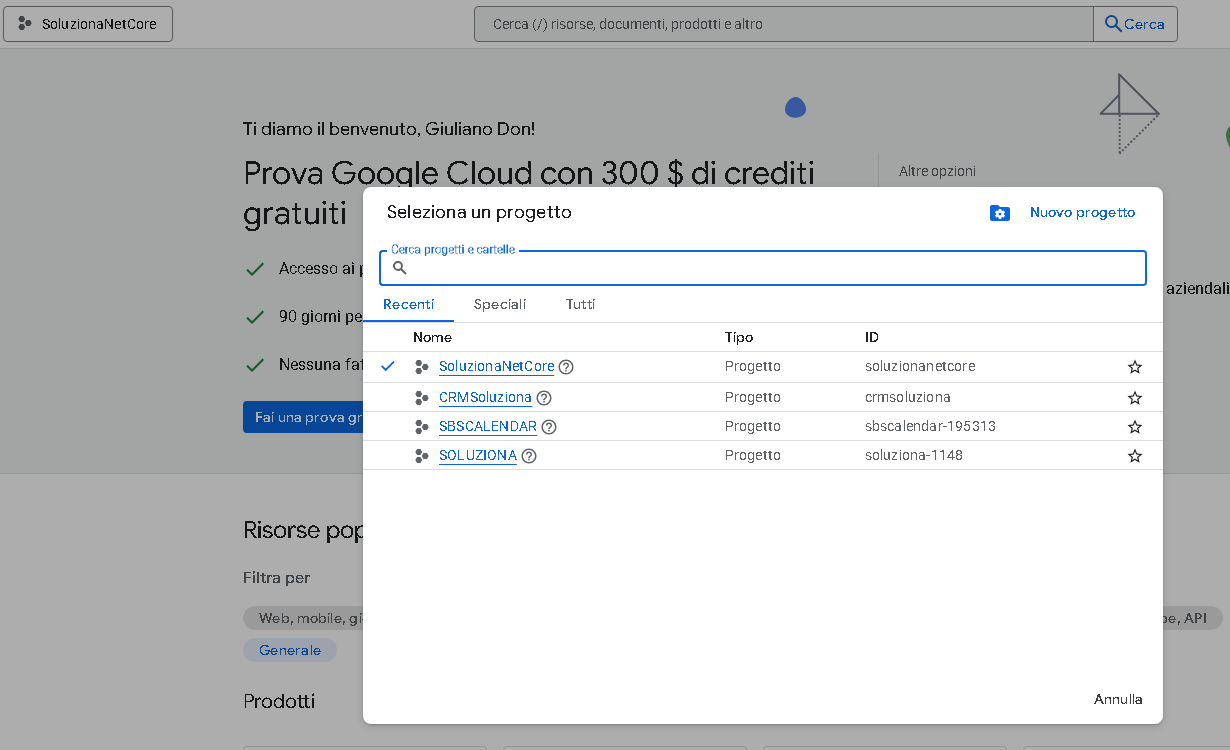Click the new project folder icon
Viewport: 1230px width, 750px height.
[x=999, y=213]
